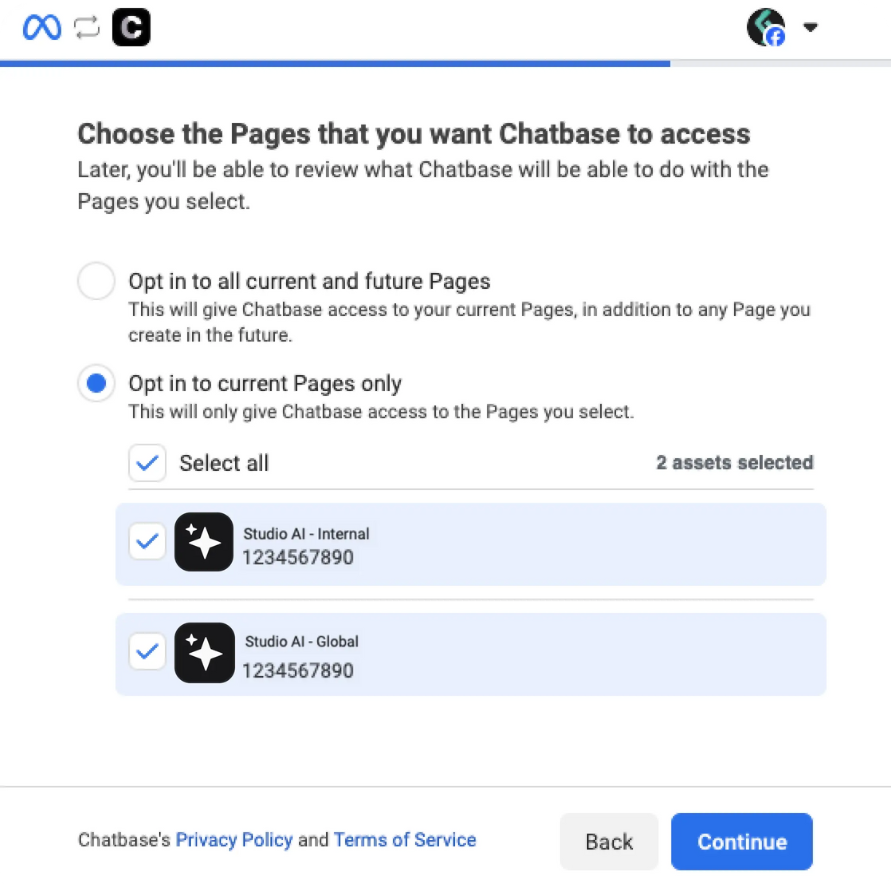Click the Studio AI - Global sparkle icon
Screen dimensions: 891x885
[204, 653]
